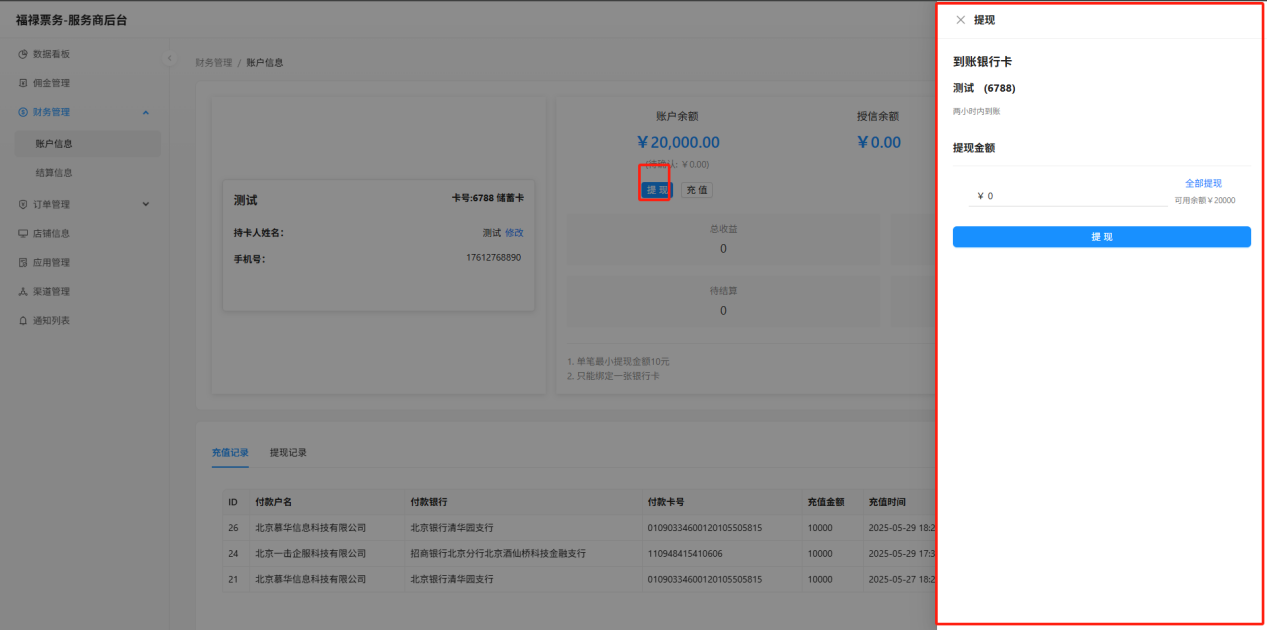This screenshot has height=630, width=1267.
Task: Switch to the 充值记录 tab
Action: [230, 453]
